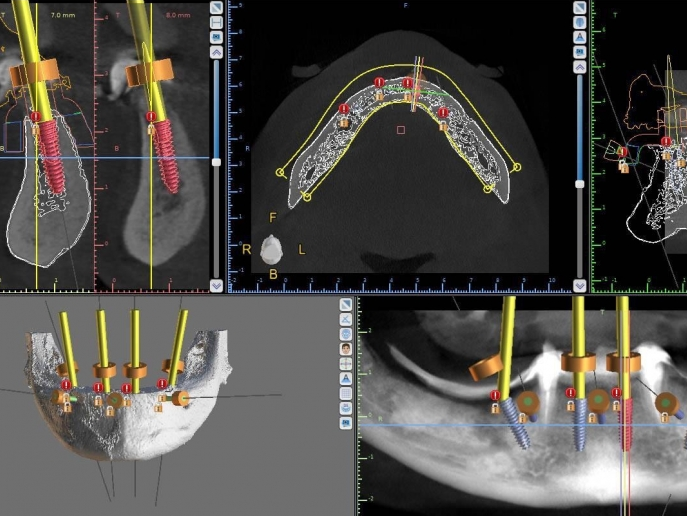Click the top maximize-view icon in 3D toolbar

pyautogui.click(x=345, y=305)
